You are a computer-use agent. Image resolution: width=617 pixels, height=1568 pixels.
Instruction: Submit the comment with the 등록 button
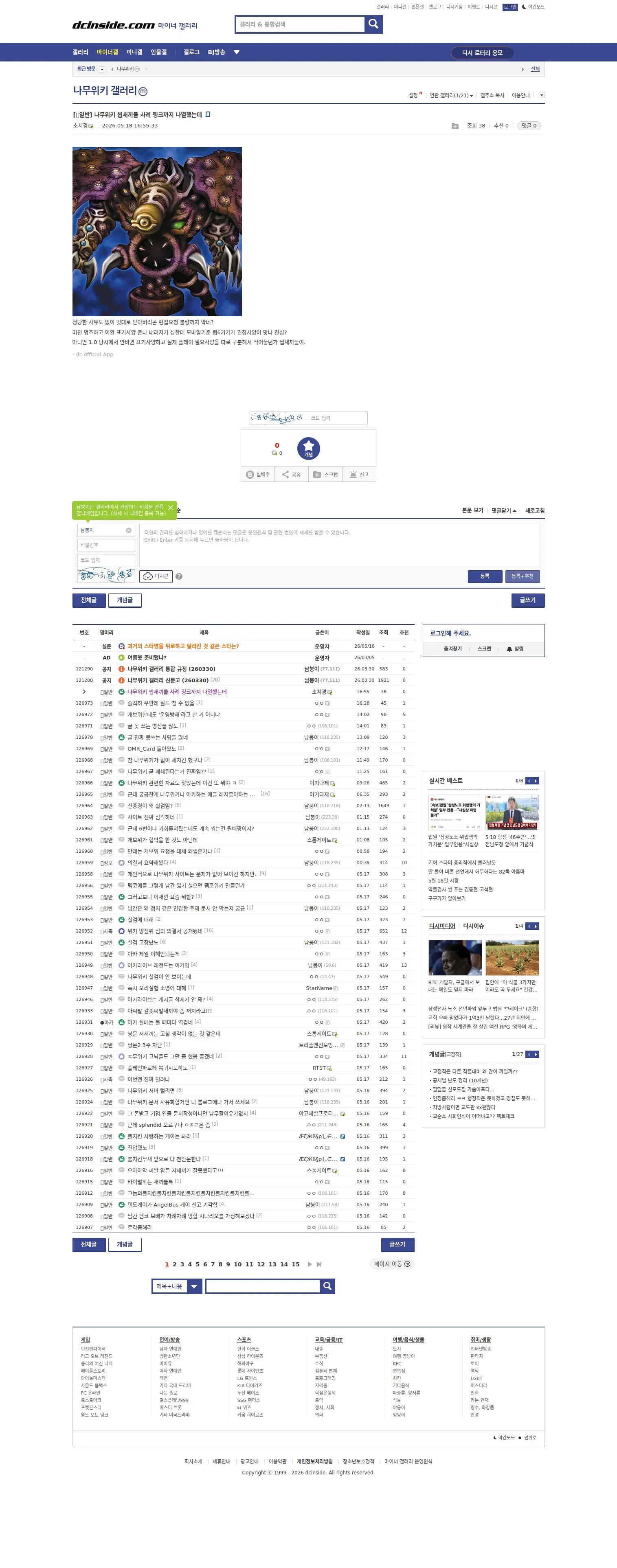485,576
